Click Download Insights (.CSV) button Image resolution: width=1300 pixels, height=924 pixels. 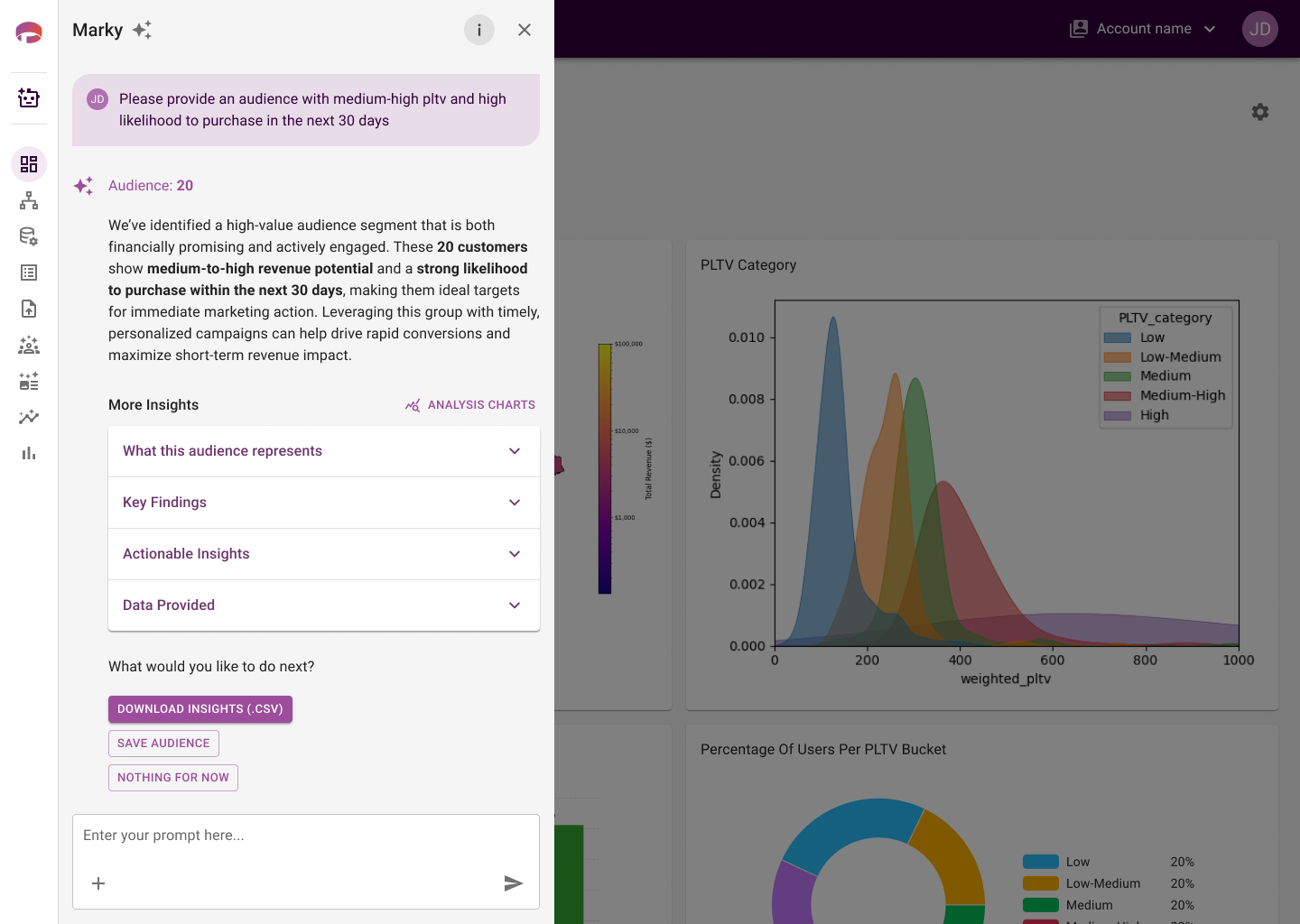click(x=200, y=709)
